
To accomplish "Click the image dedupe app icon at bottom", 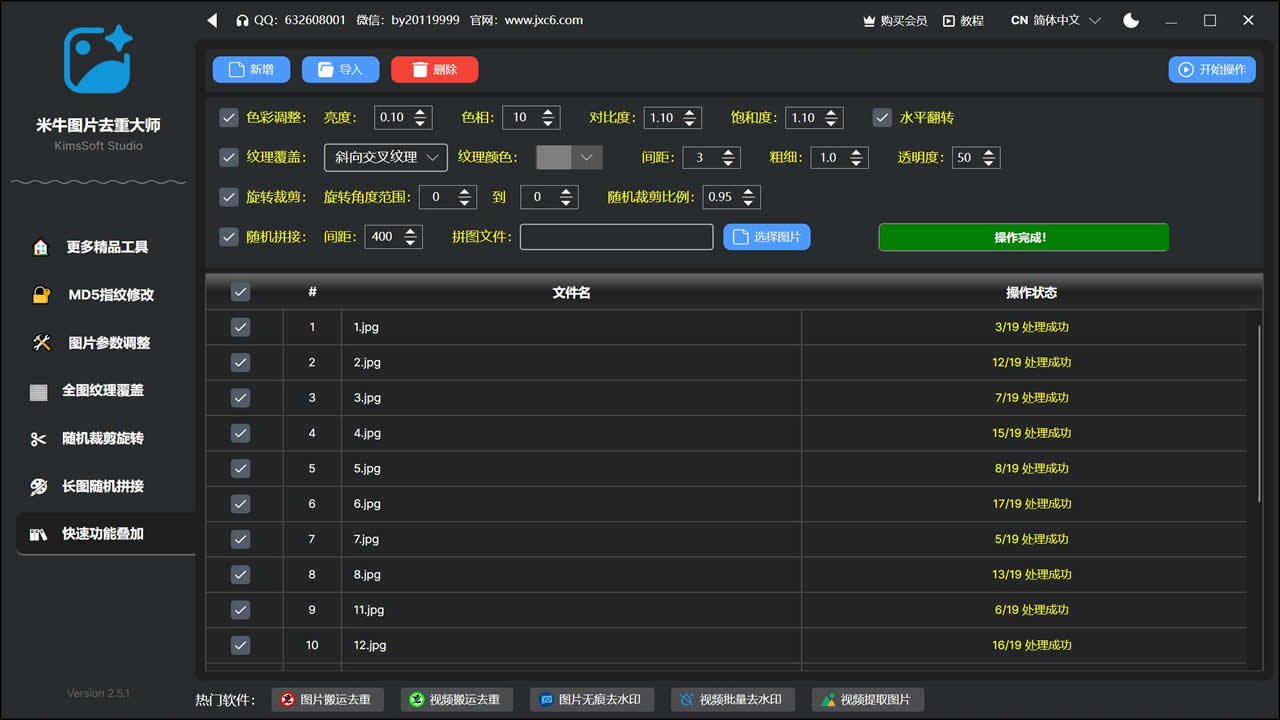I will 288,700.
